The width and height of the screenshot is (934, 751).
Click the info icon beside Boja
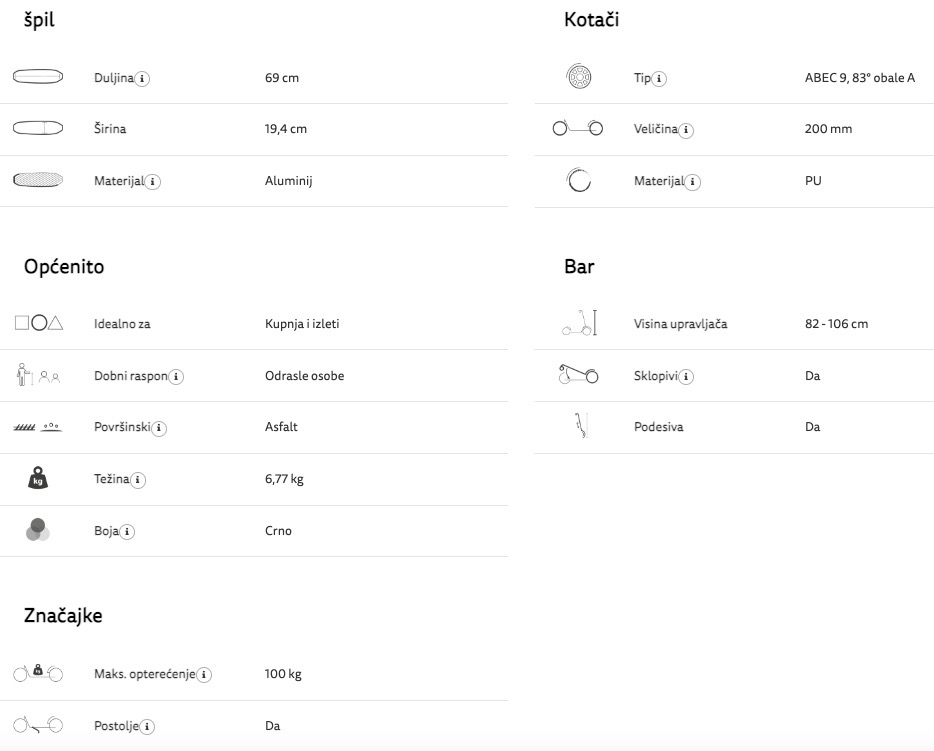click(x=127, y=532)
